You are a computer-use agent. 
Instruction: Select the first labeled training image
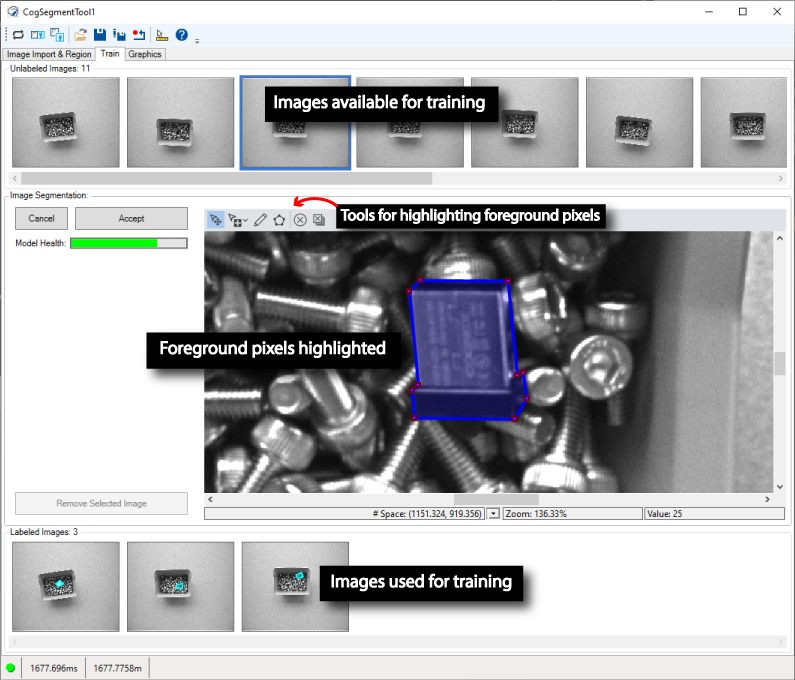tap(65, 587)
